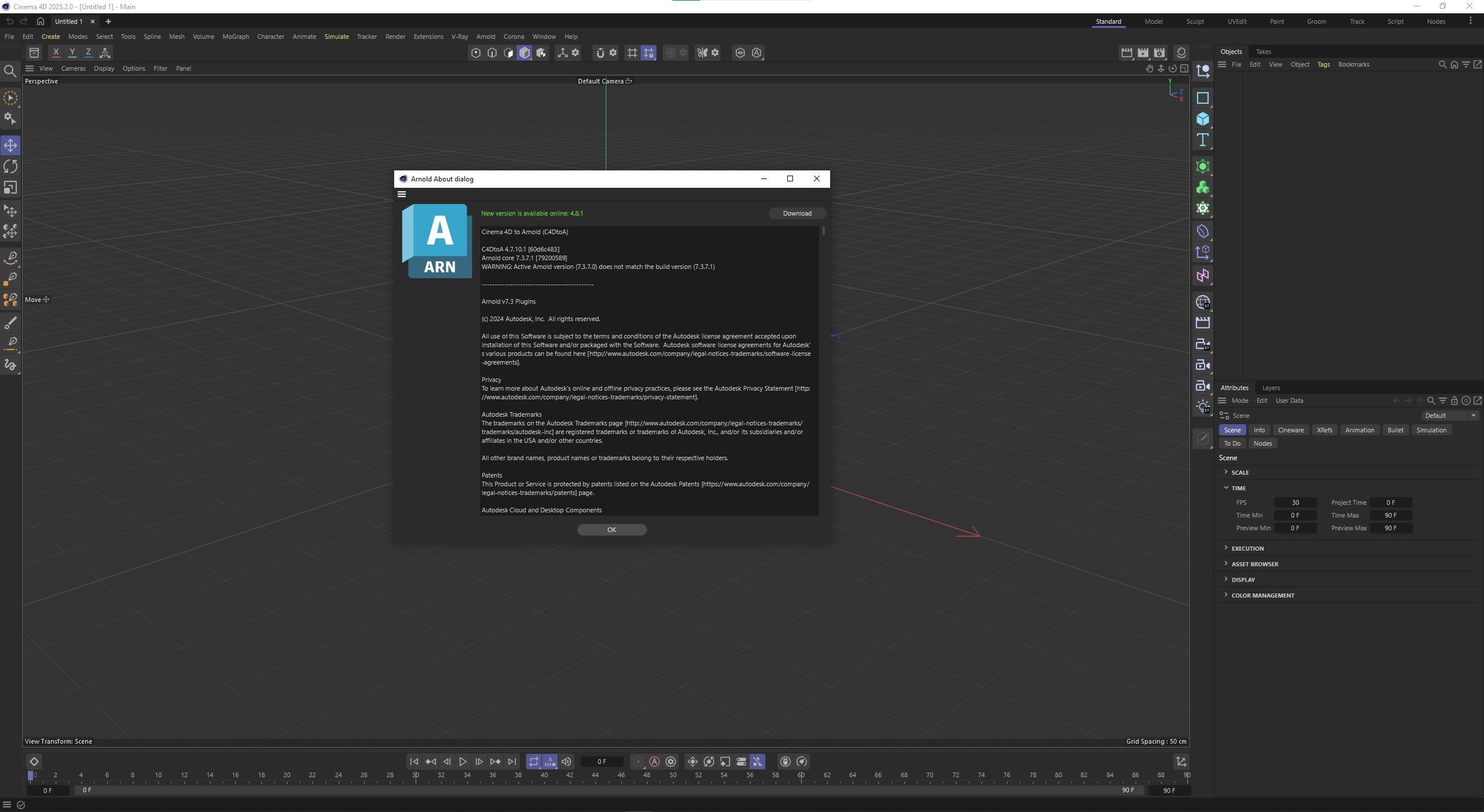1484x812 pixels.
Task: Select the Cineware attribute tab button
Action: pos(1290,430)
